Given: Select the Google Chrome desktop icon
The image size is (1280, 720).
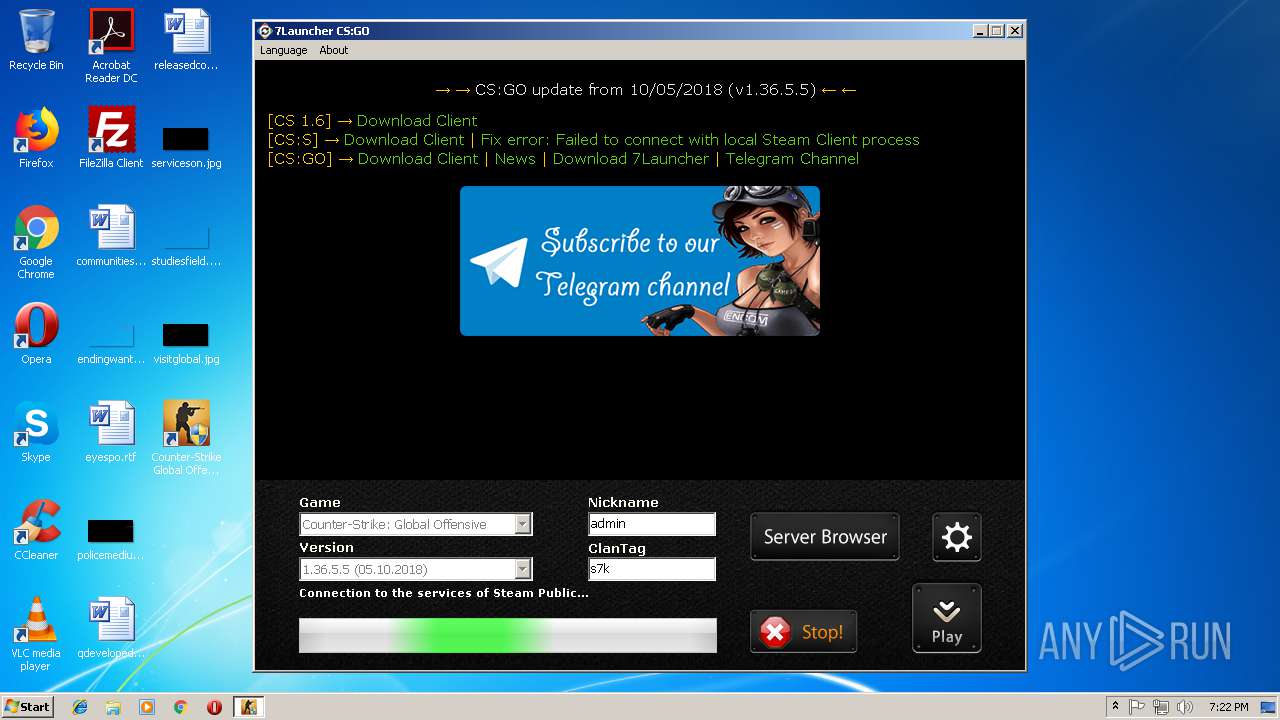Looking at the screenshot, I should (x=36, y=242).
